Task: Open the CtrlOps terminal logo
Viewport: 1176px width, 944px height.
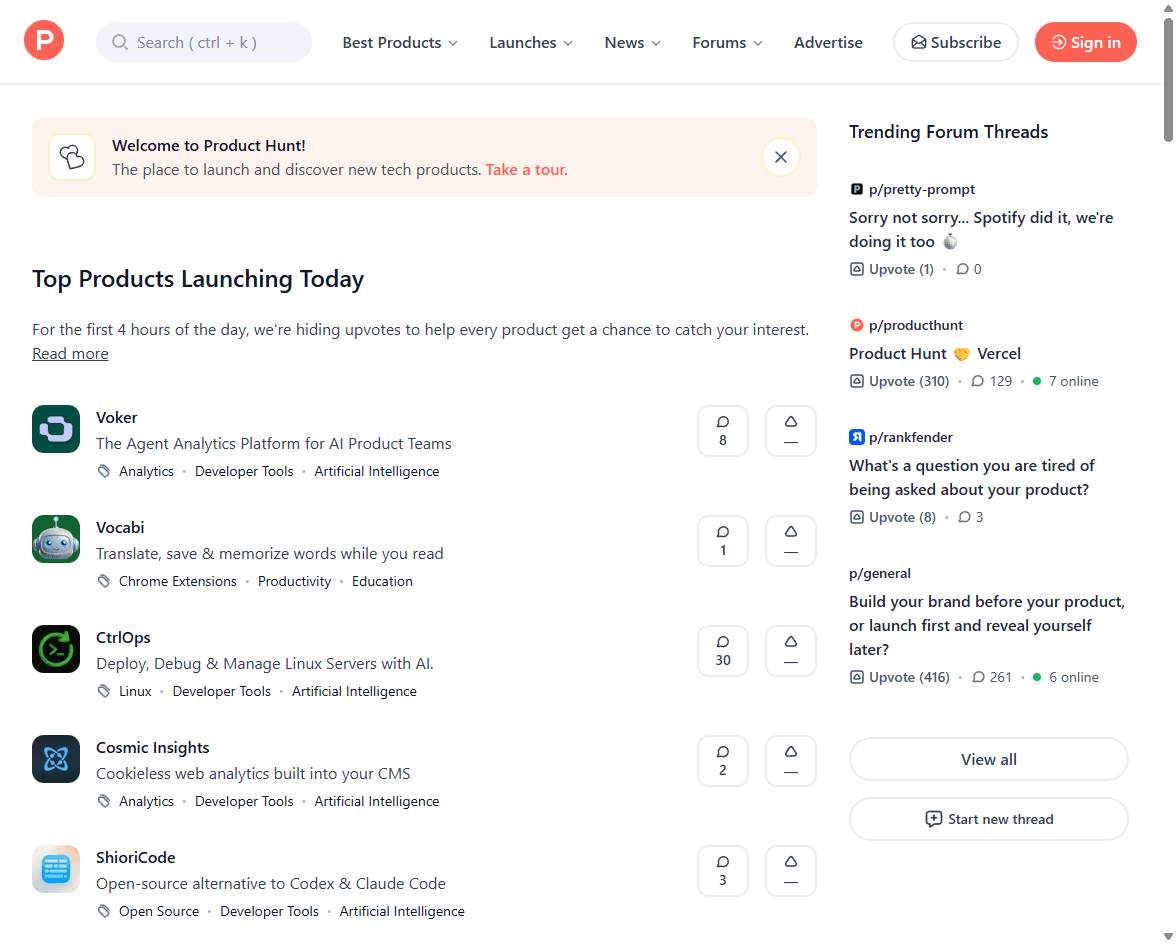Action: (x=56, y=649)
